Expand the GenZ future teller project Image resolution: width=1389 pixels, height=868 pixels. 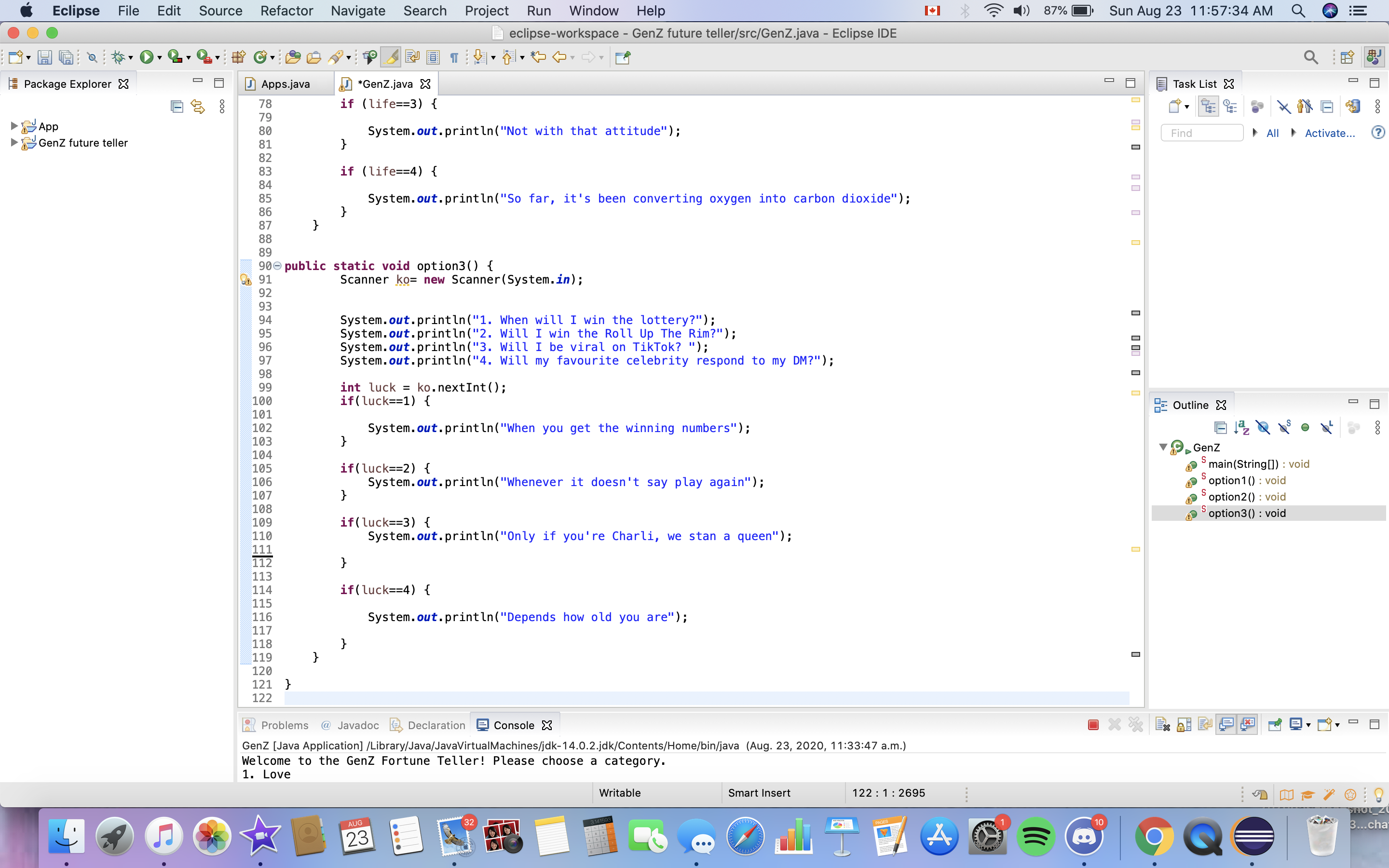[x=14, y=142]
